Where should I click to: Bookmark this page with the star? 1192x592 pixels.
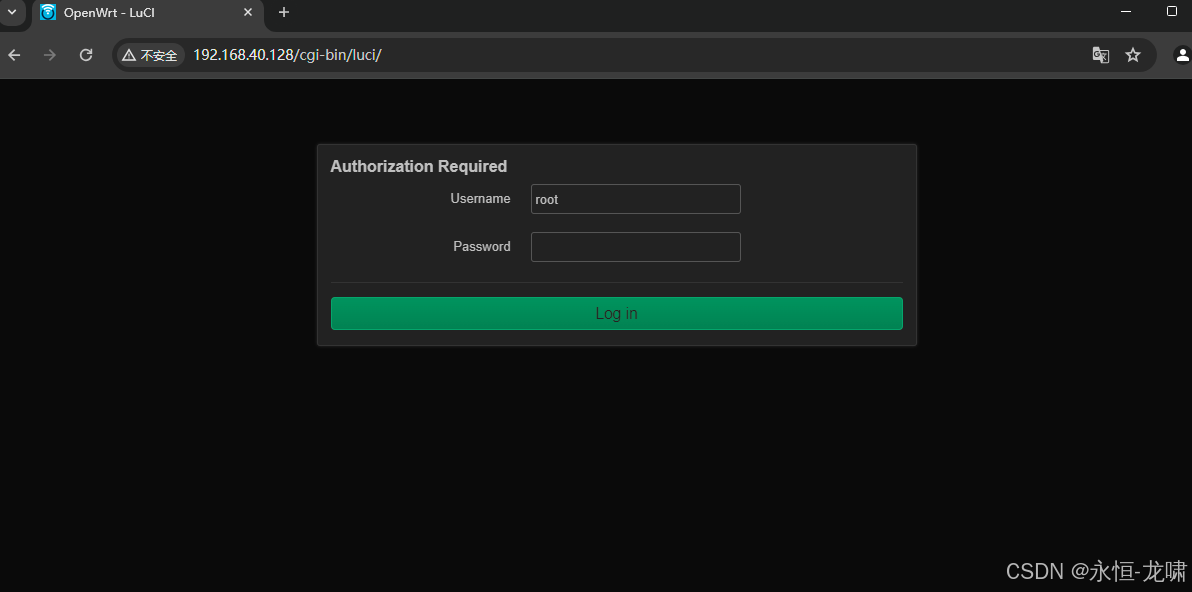[x=1133, y=55]
